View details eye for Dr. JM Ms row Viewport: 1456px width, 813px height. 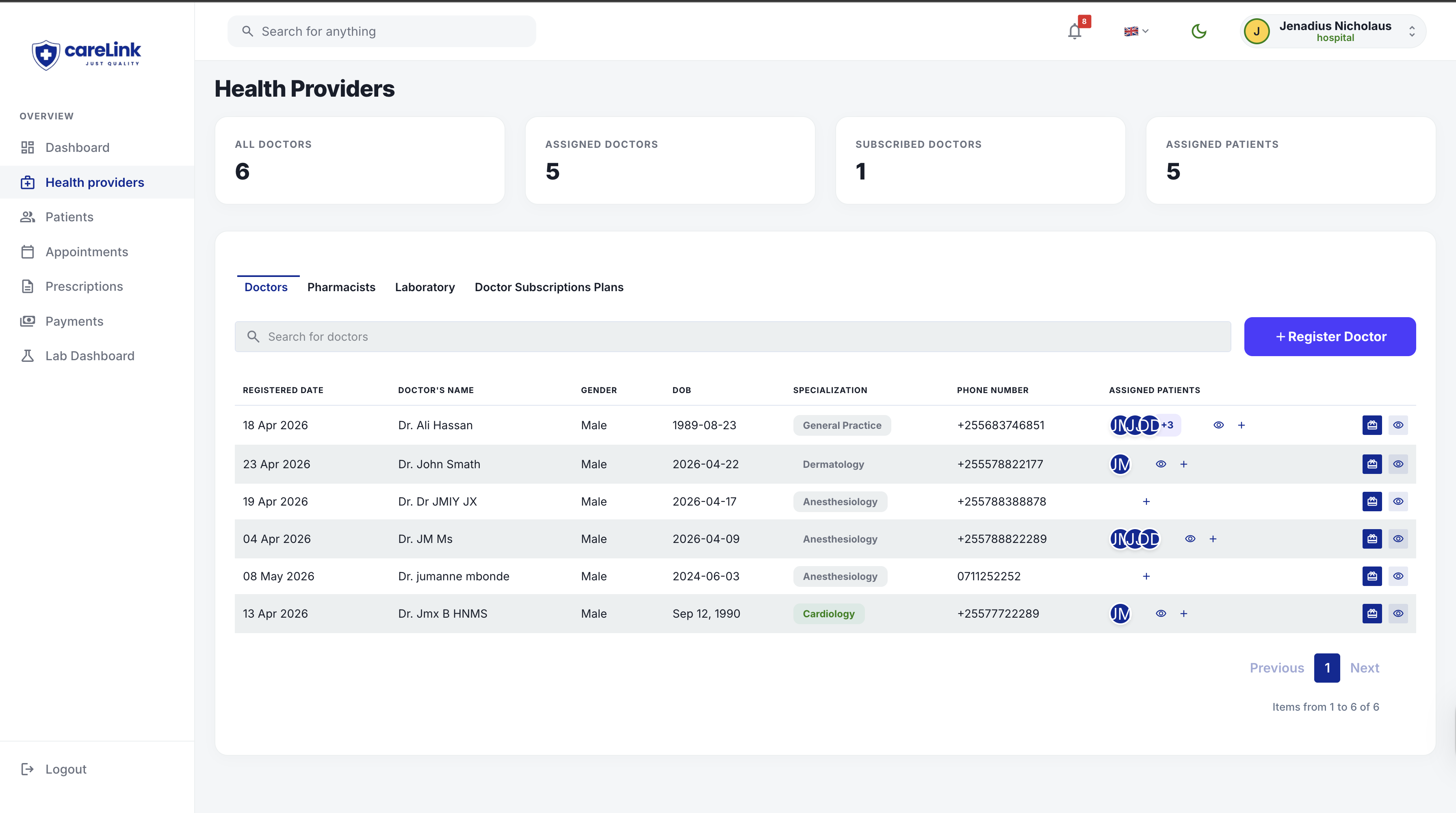[1398, 538]
